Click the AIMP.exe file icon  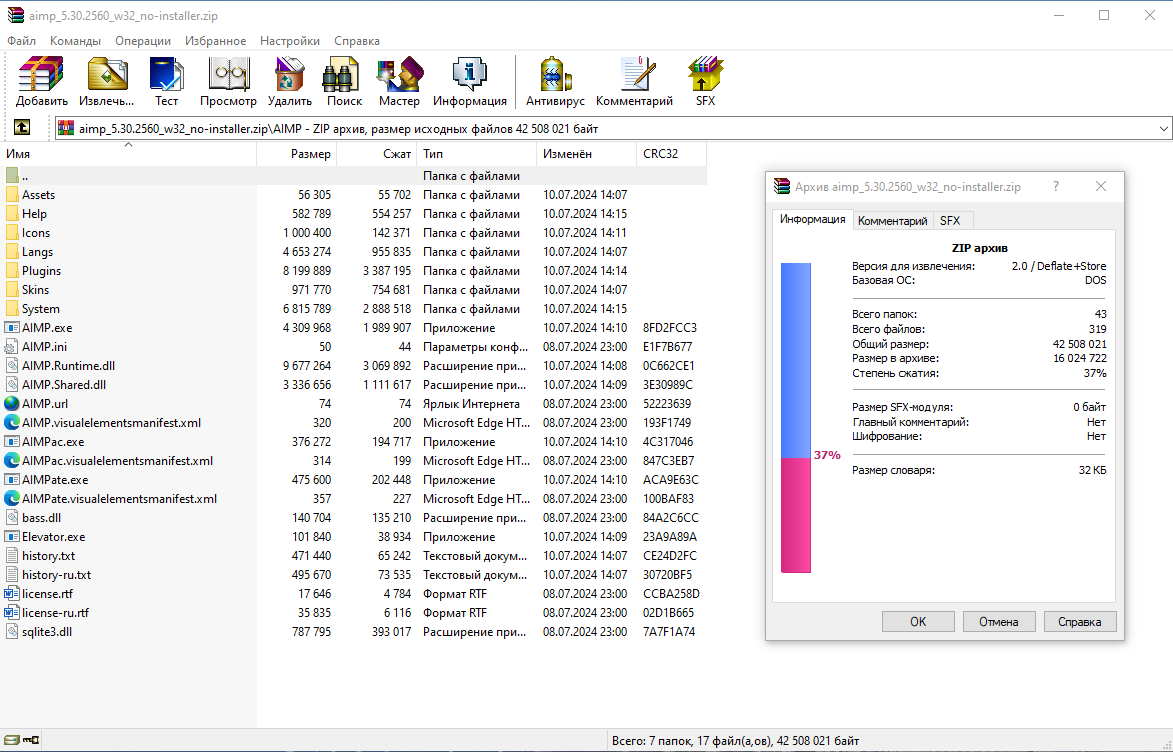[x=12, y=328]
